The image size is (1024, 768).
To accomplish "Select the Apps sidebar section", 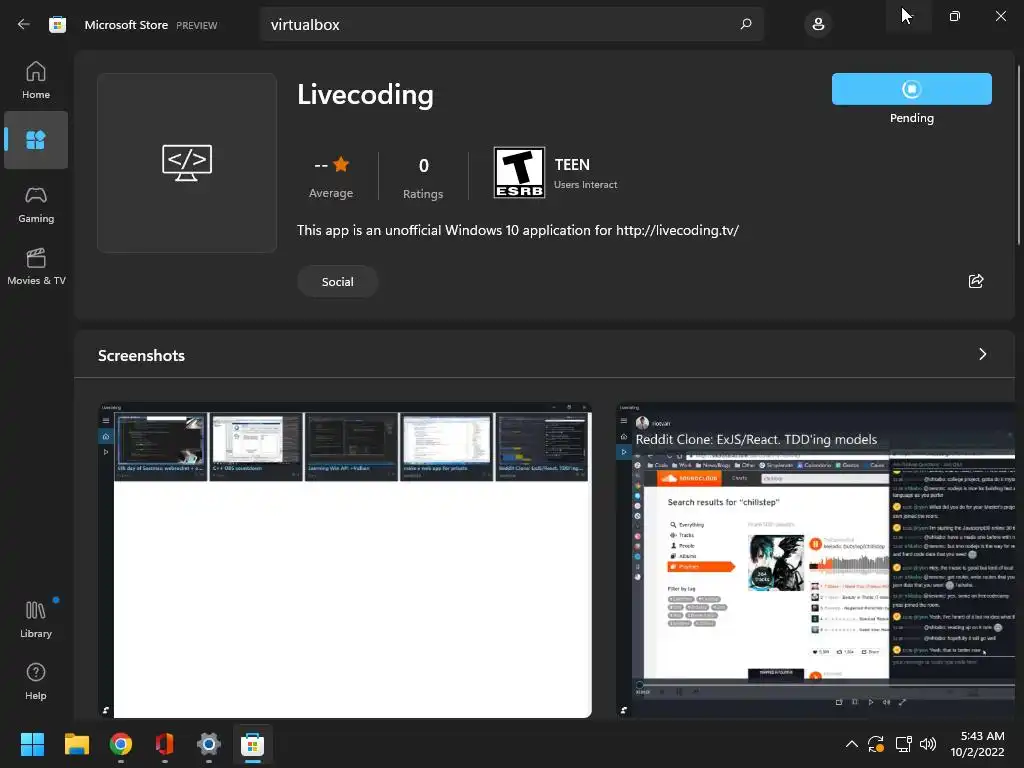I will (x=36, y=140).
